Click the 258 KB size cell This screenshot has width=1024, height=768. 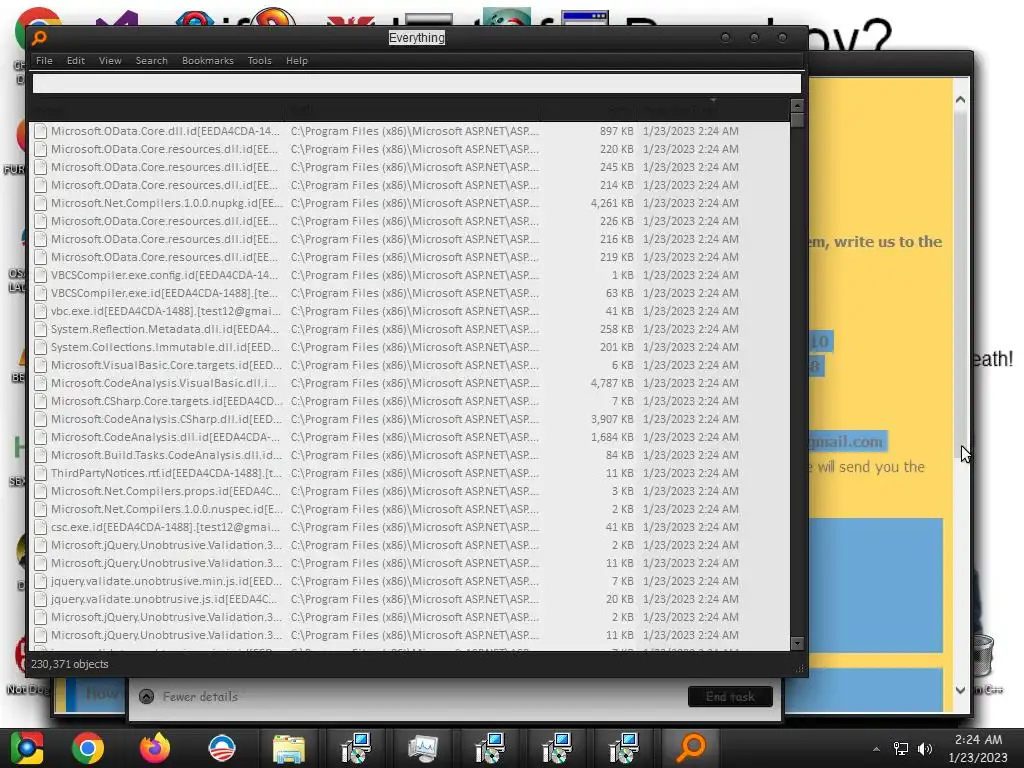click(x=616, y=329)
